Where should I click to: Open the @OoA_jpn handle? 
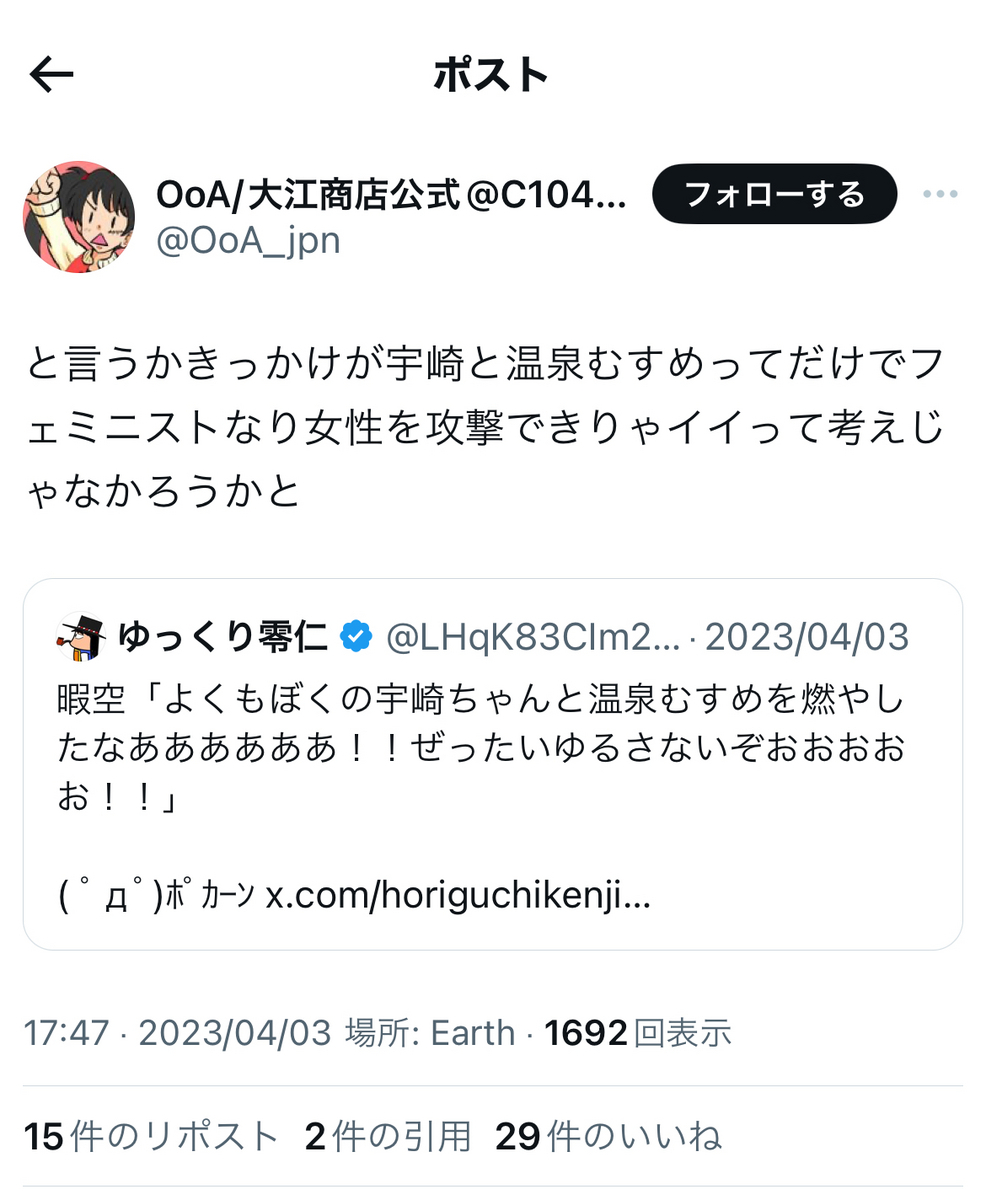click(248, 241)
